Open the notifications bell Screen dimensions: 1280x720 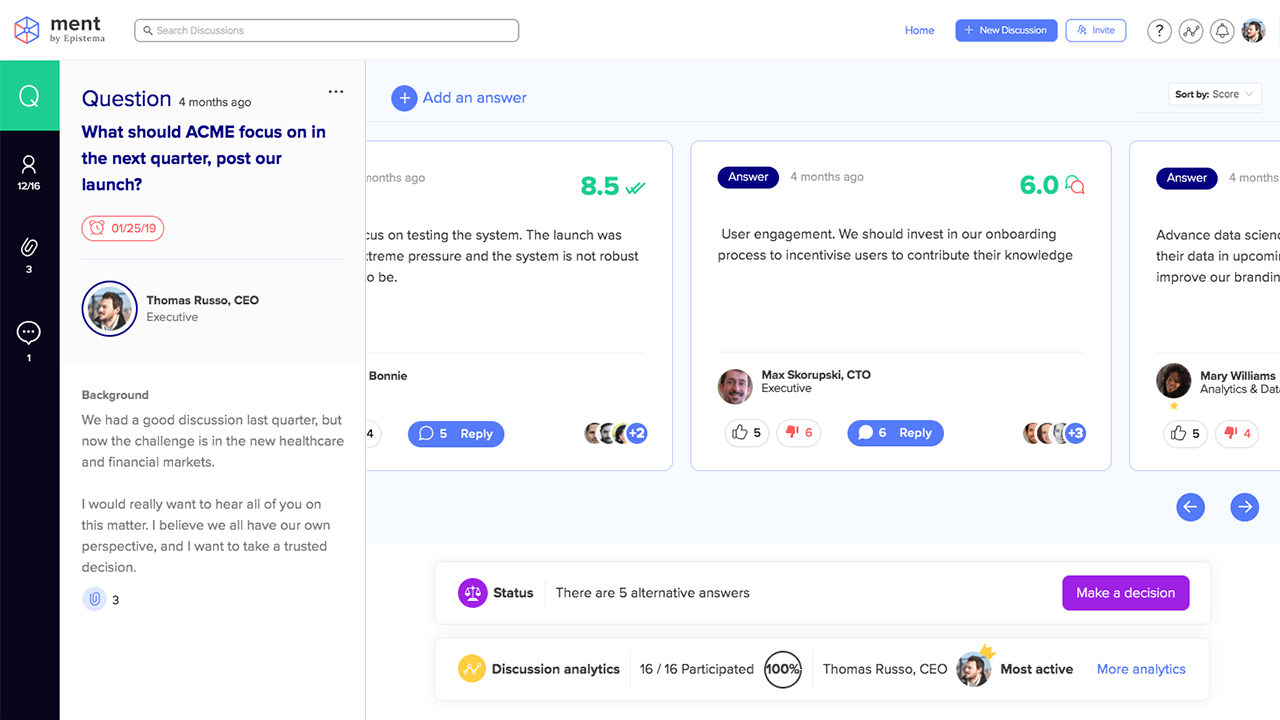(x=1221, y=31)
